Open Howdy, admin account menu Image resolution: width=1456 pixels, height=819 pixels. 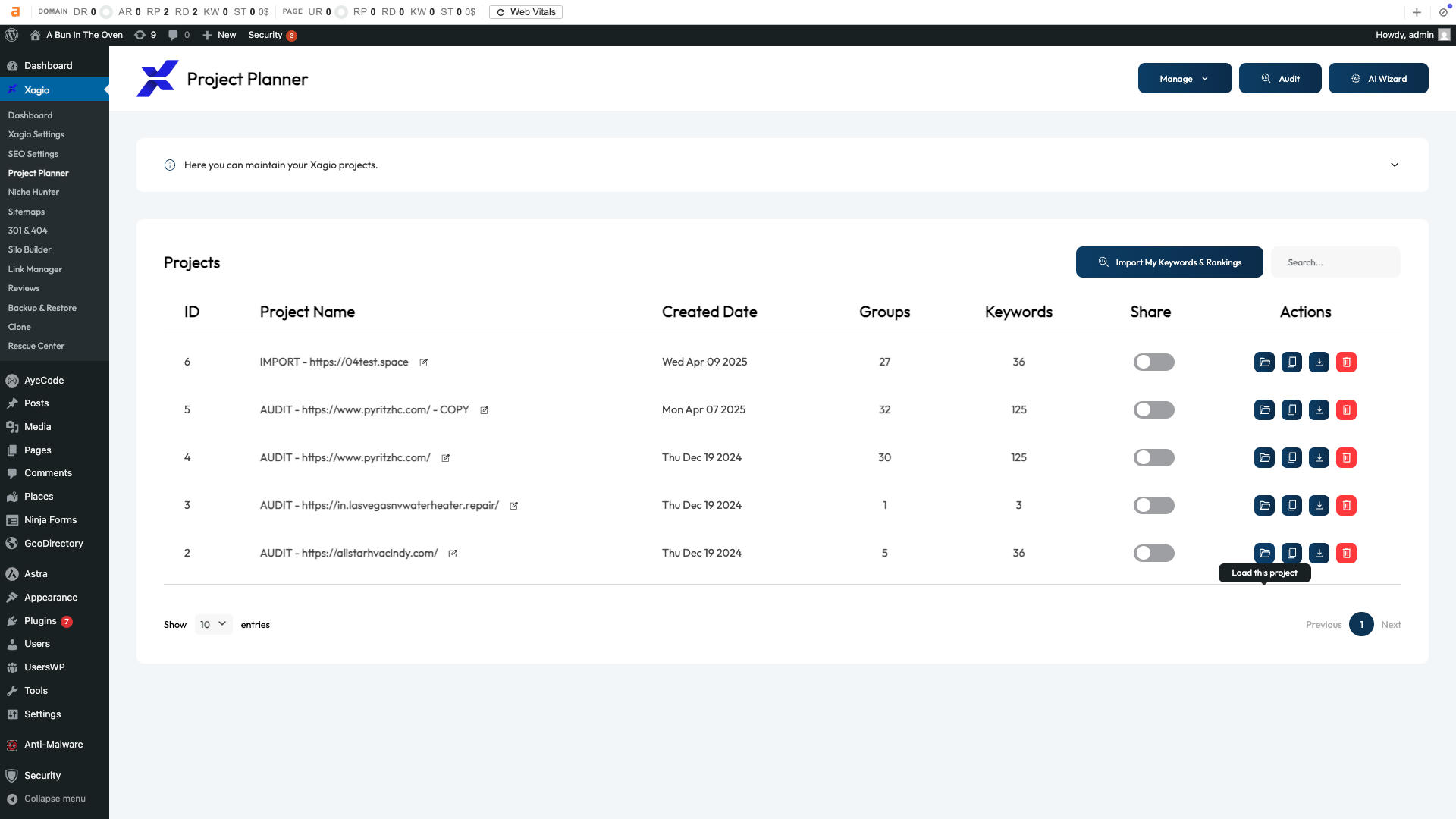(1412, 35)
